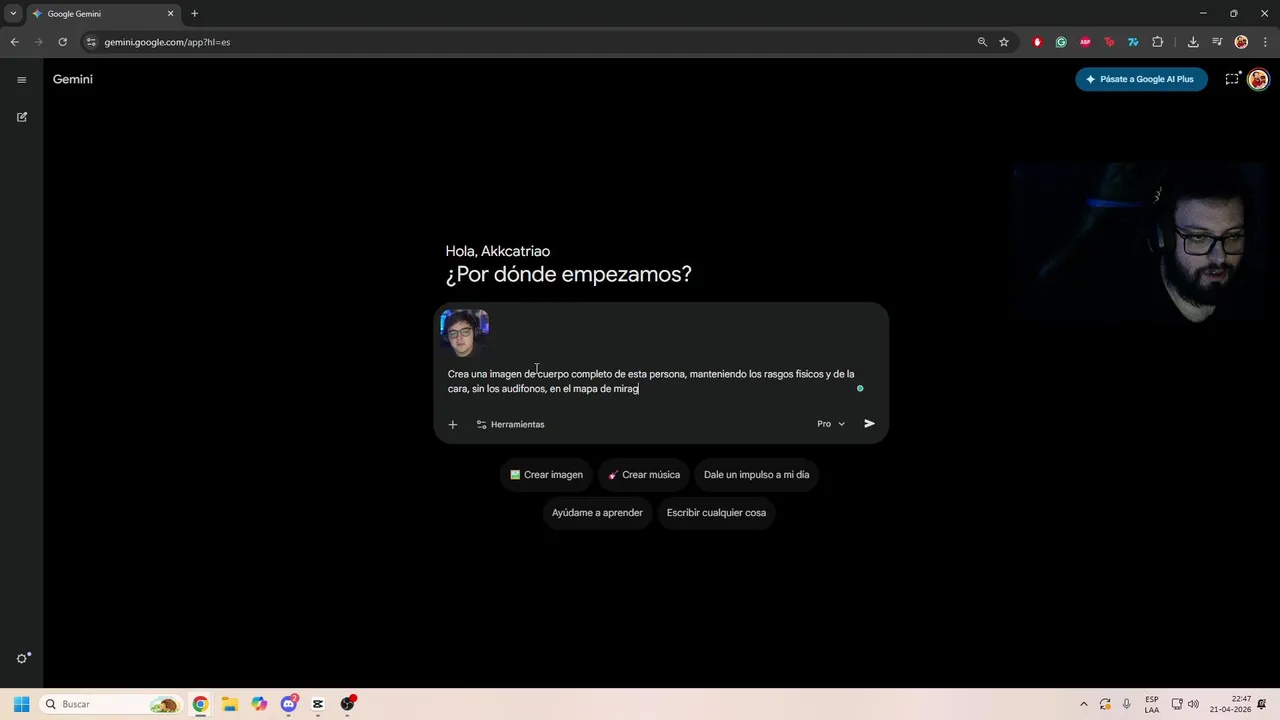
Task: Add files with the plus icon
Action: click(452, 424)
